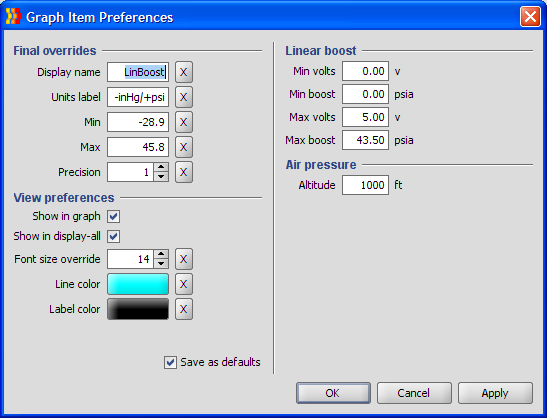547x418 pixels.
Task: Clear Font size override X button
Action: point(183,259)
